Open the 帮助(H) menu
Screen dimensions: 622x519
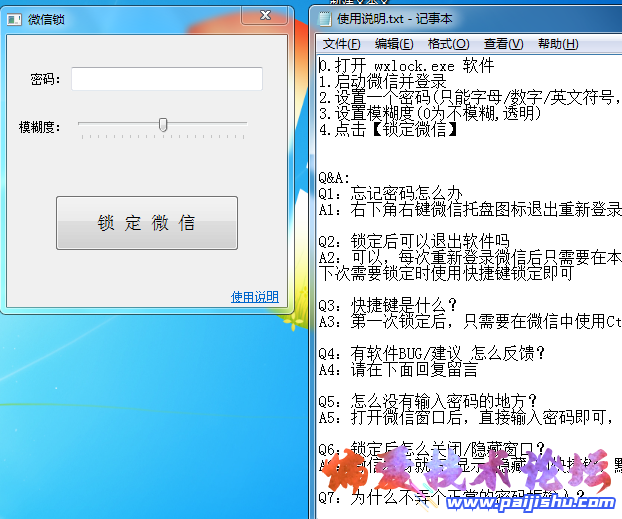tap(557, 44)
